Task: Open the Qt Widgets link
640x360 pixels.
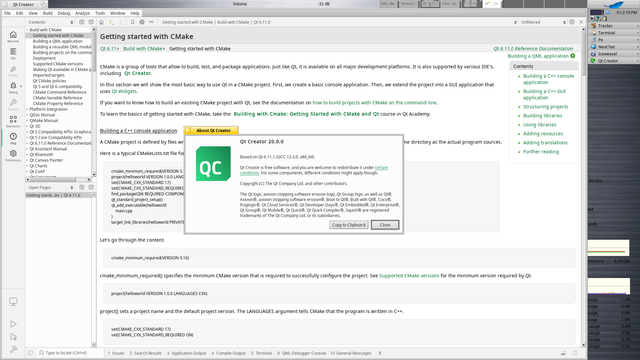Action: (x=124, y=91)
